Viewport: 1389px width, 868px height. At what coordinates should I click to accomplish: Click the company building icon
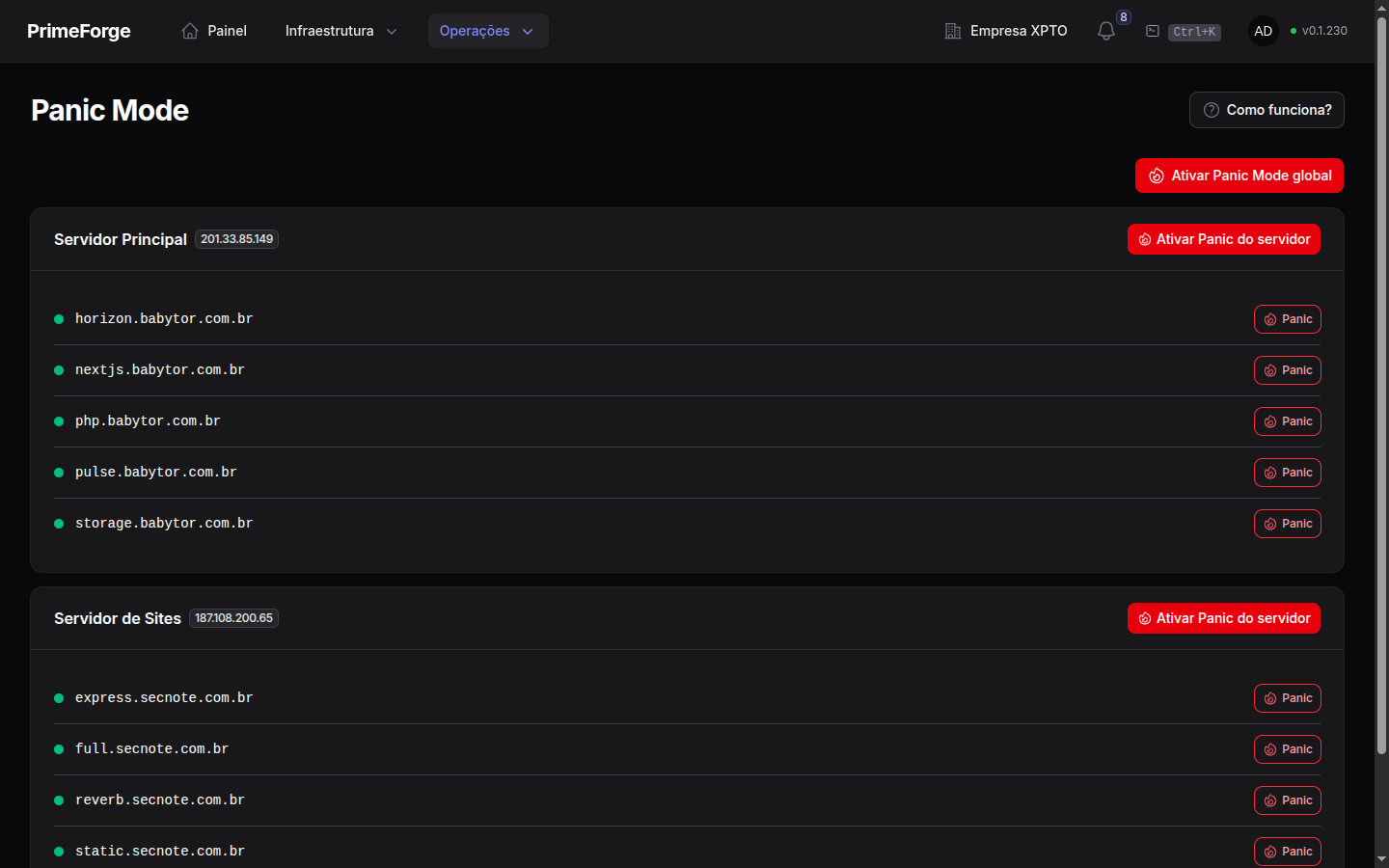(953, 31)
